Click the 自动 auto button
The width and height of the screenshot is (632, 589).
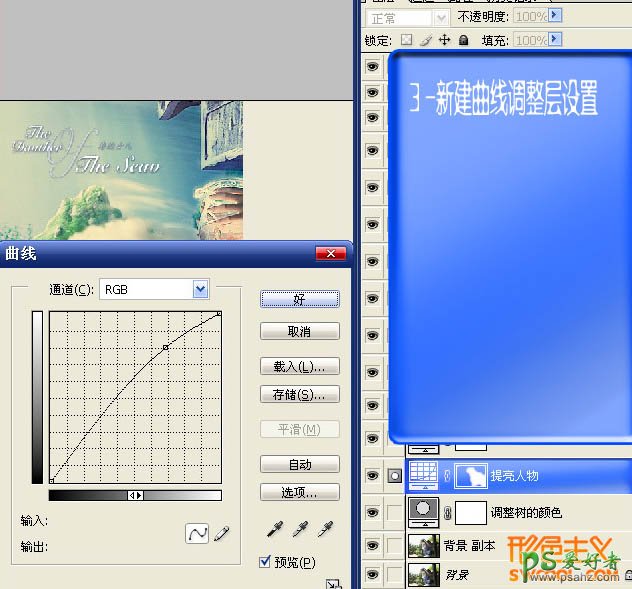(299, 464)
